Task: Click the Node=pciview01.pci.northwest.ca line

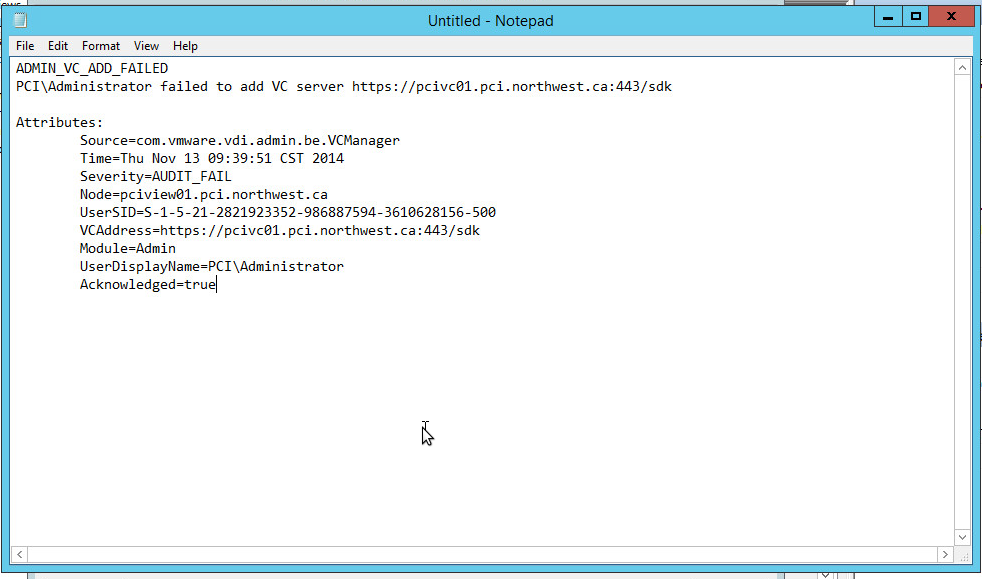Action: [x=204, y=195]
